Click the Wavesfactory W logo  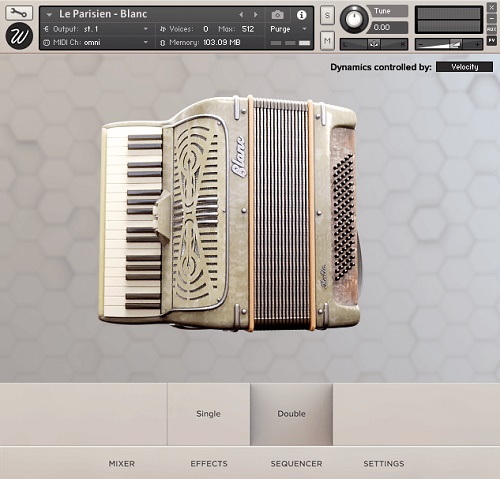click(19, 36)
